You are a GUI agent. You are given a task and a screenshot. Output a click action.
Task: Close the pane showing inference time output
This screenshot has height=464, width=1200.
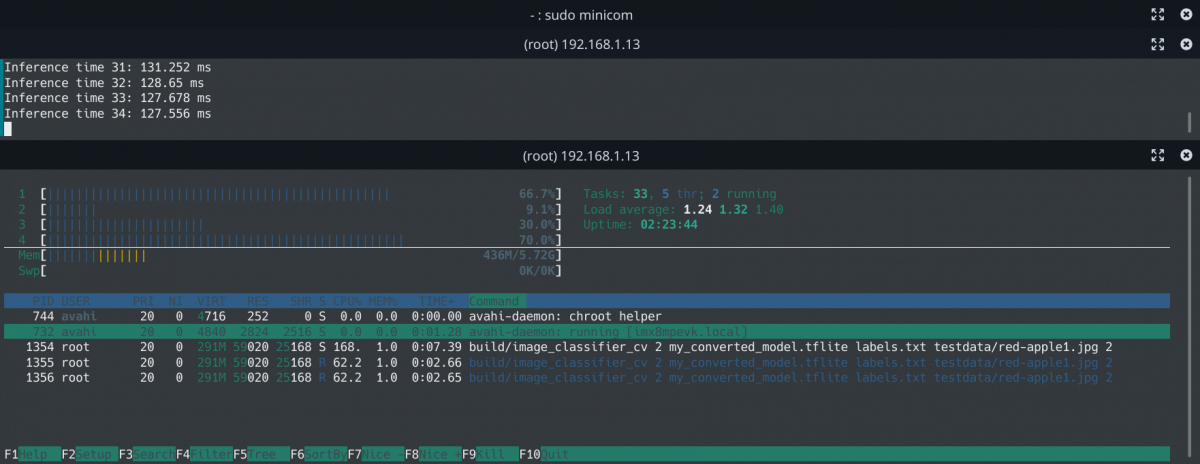click(x=1186, y=44)
